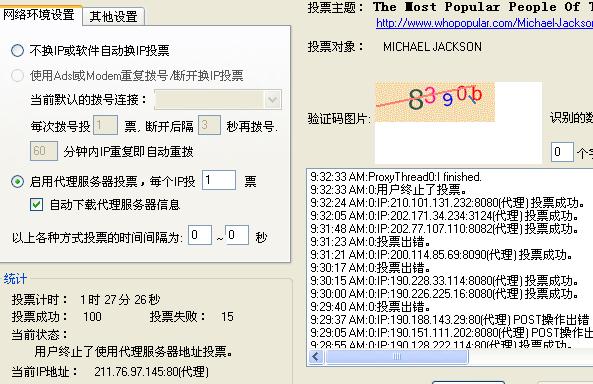Open the 当前默认的拨号连接 dropdown
593x384 pixels.
pos(218,100)
